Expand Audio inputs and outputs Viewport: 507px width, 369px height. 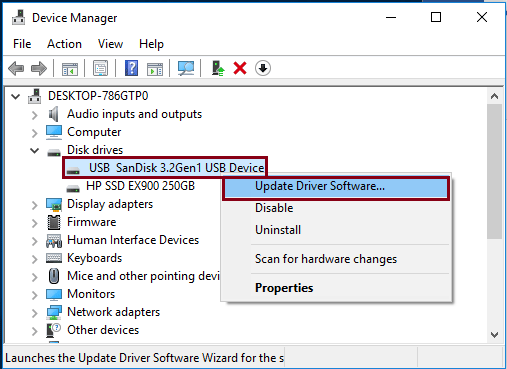pyautogui.click(x=34, y=115)
